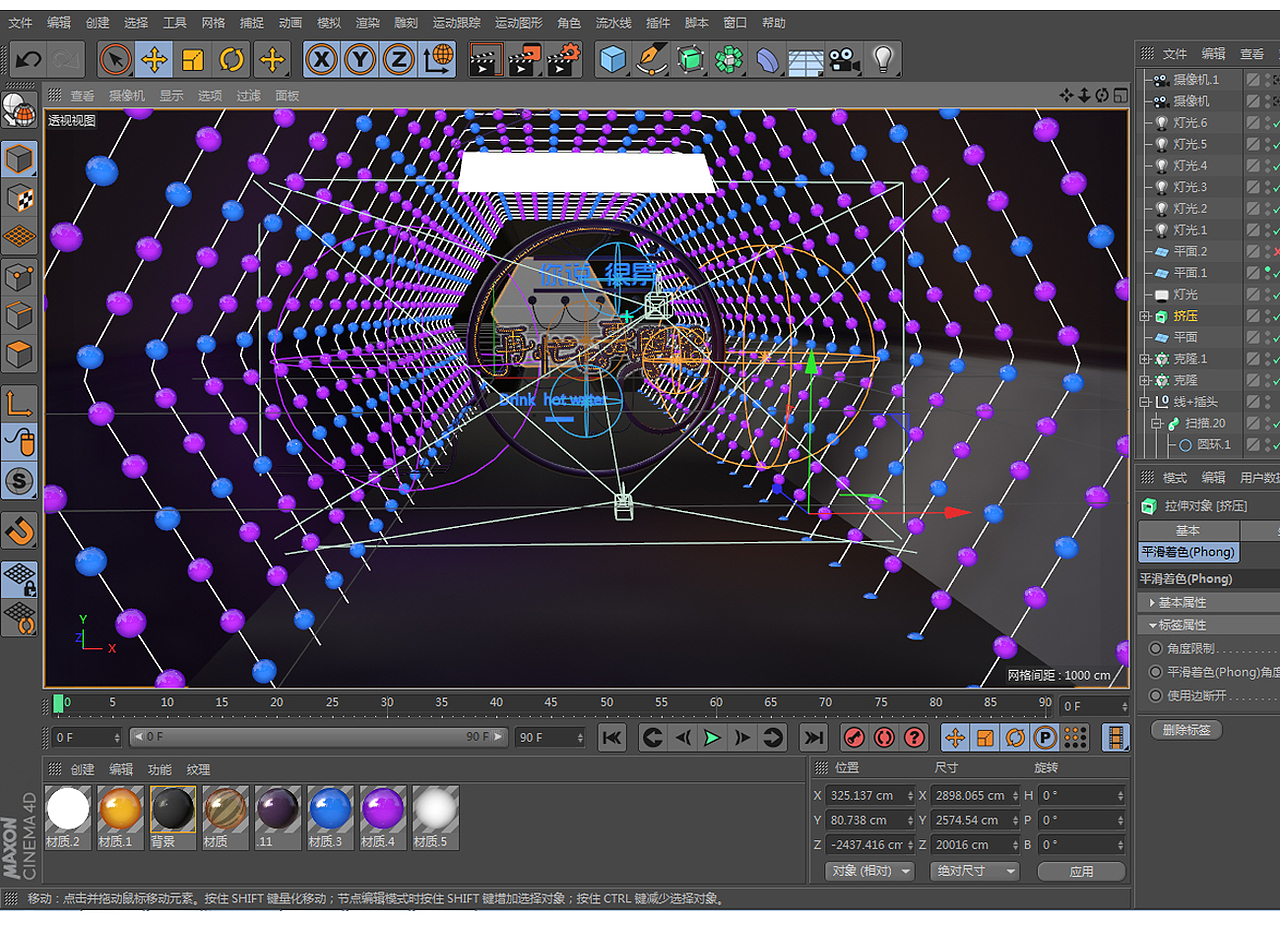Render to Picture Viewer
1280x926 pixels.
click(x=524, y=60)
